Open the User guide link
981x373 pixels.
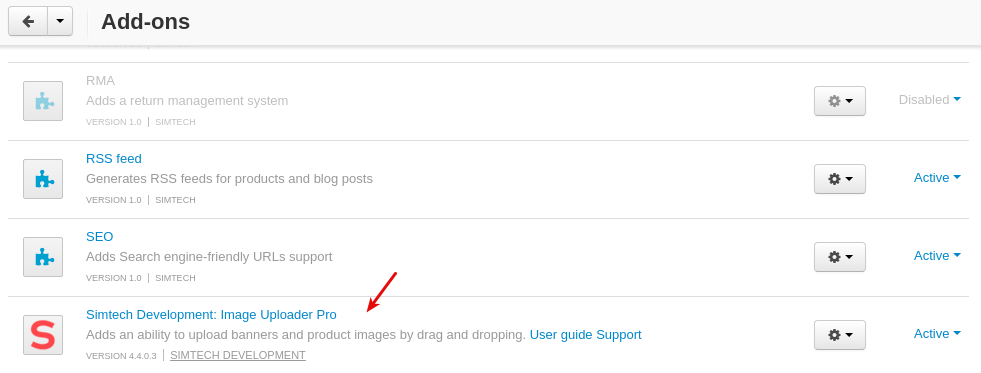click(561, 335)
